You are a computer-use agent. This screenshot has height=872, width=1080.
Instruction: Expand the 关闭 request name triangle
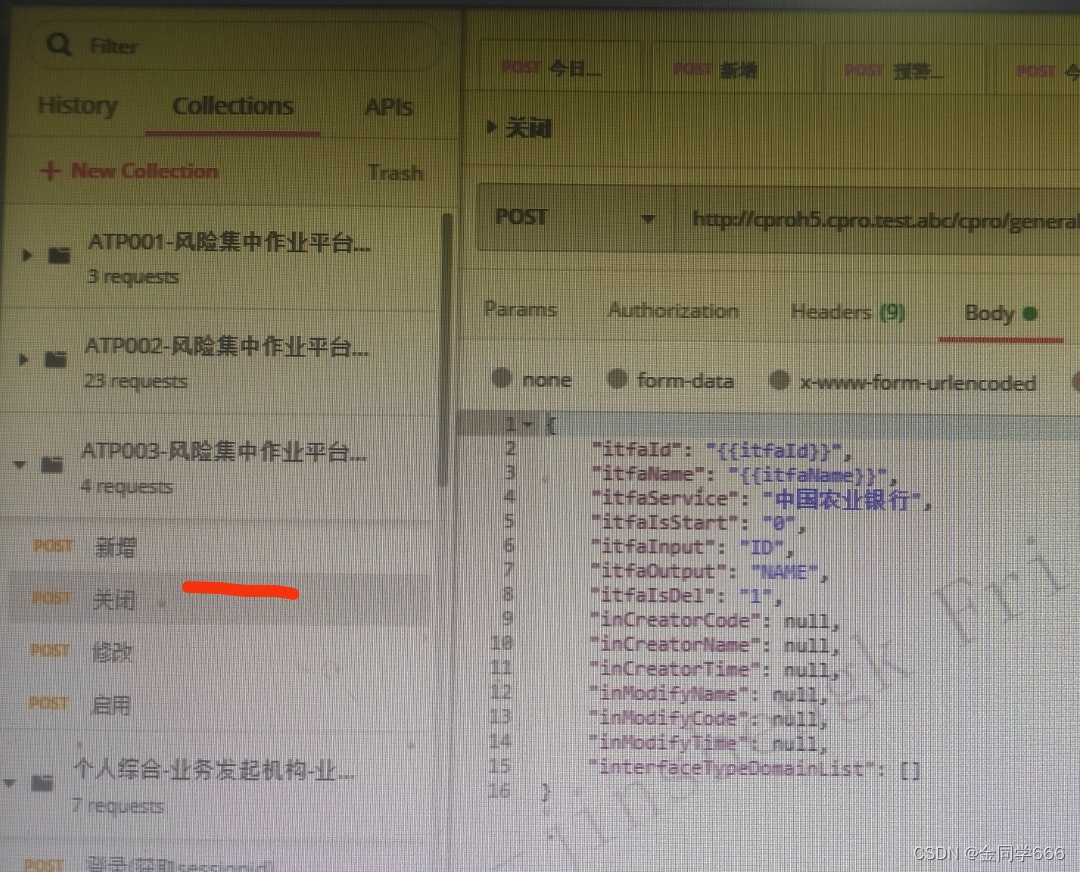click(x=491, y=127)
